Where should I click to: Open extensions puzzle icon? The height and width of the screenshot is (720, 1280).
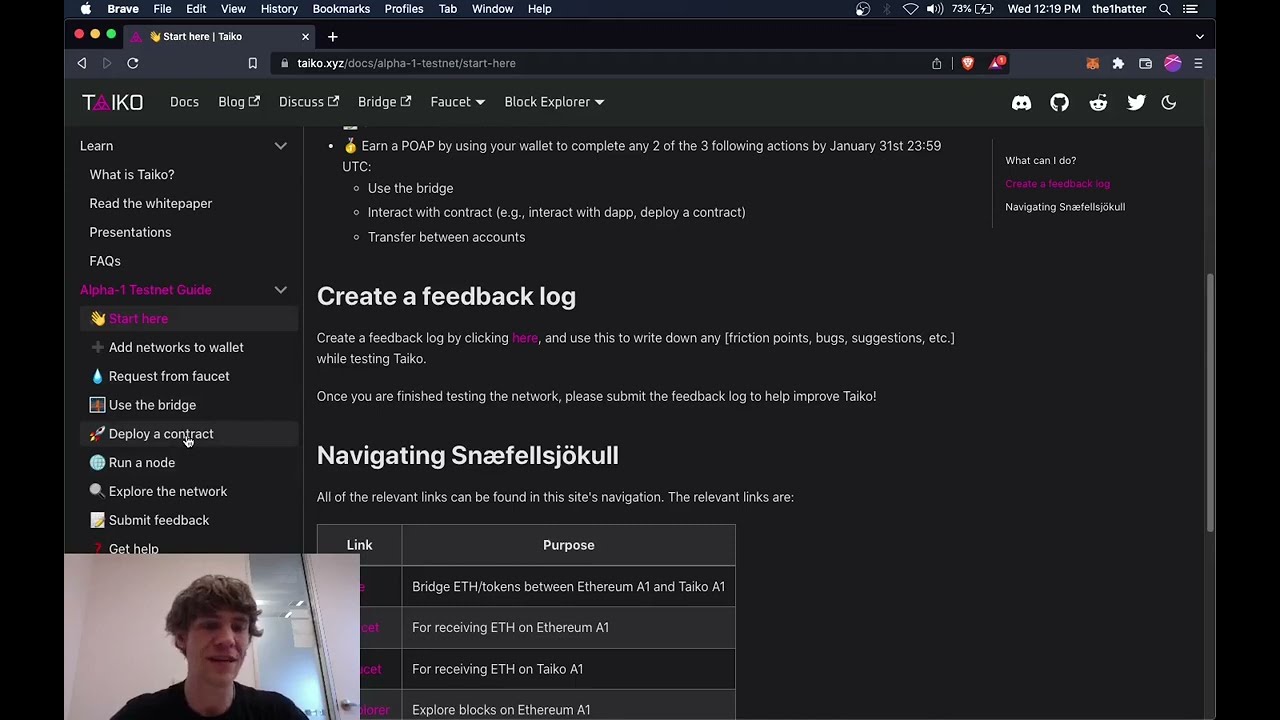click(1118, 63)
